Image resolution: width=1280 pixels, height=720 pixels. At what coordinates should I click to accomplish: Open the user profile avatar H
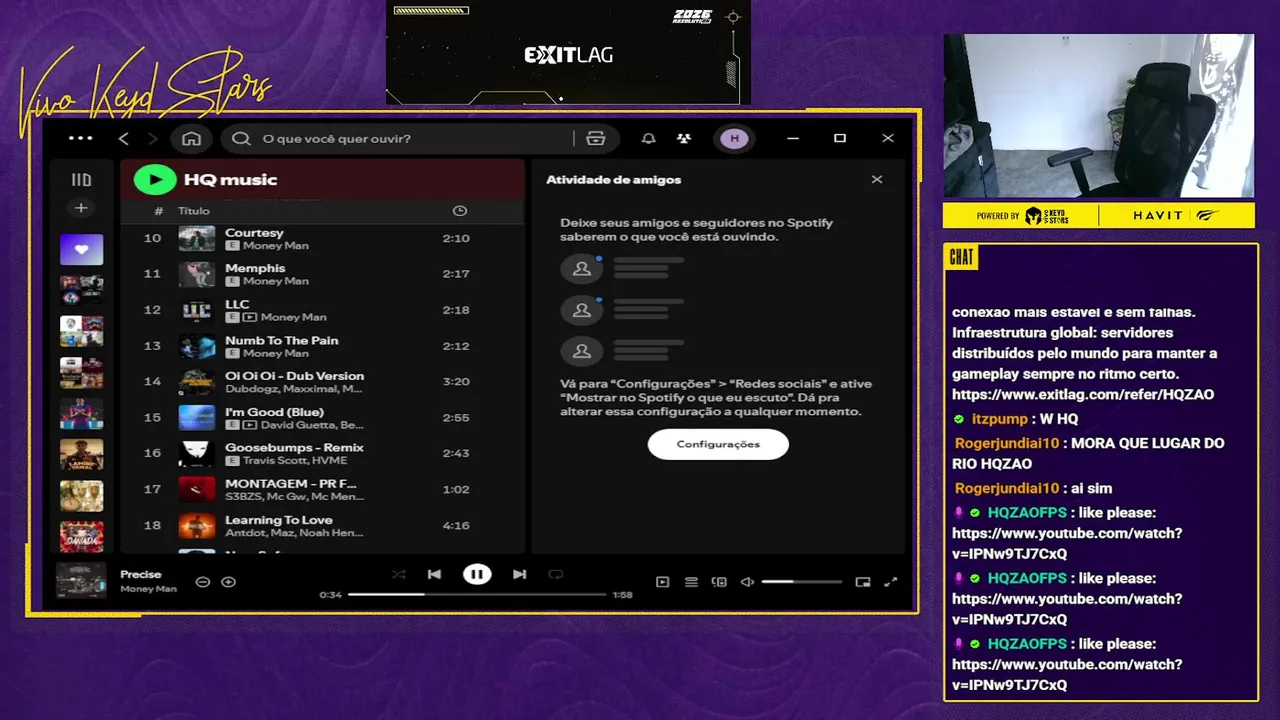(x=735, y=138)
